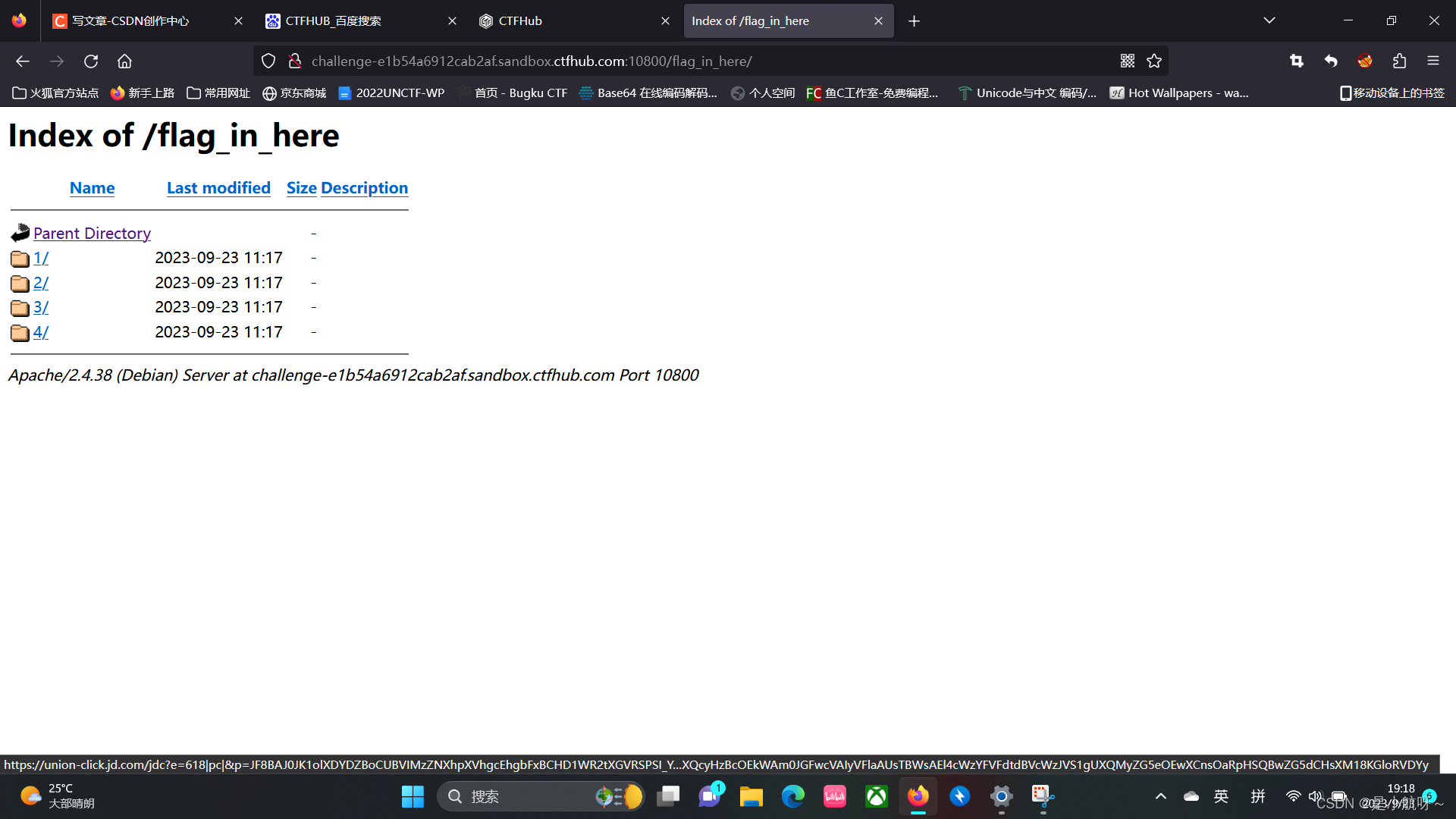This screenshot has width=1456, height=819.
Task: Open the Parent Directory link
Action: point(92,234)
